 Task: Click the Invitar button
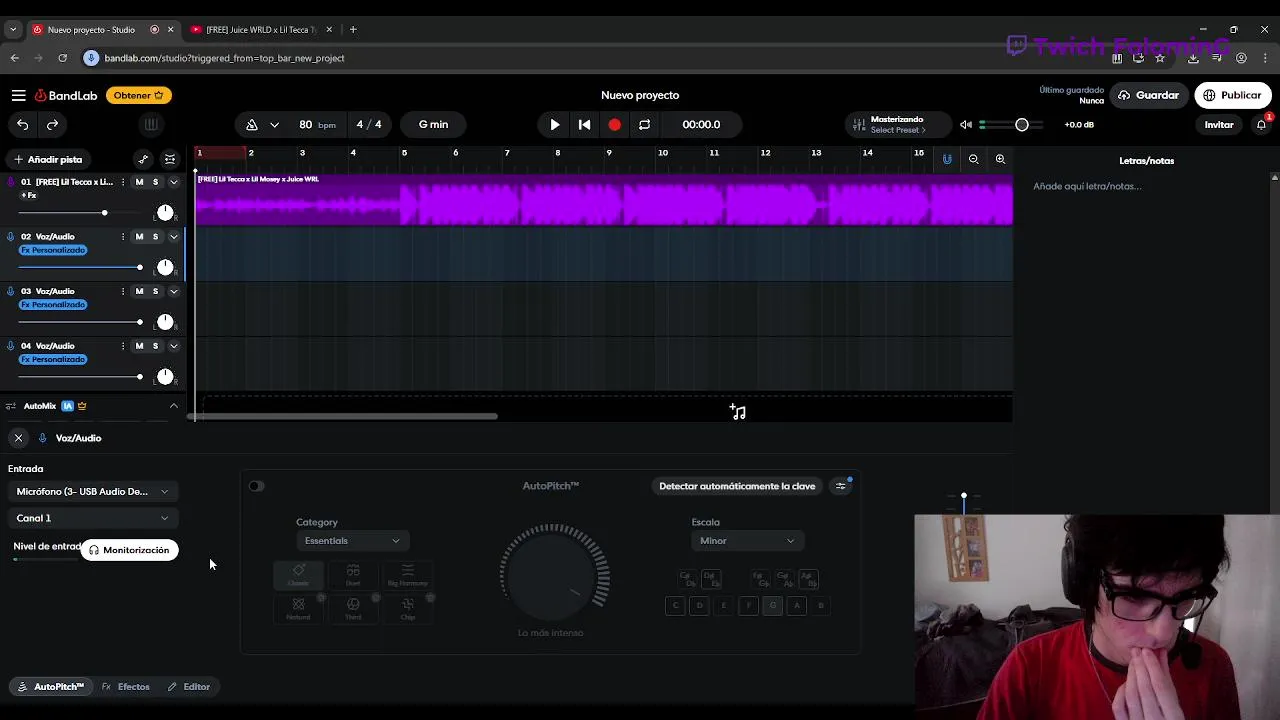click(1218, 125)
